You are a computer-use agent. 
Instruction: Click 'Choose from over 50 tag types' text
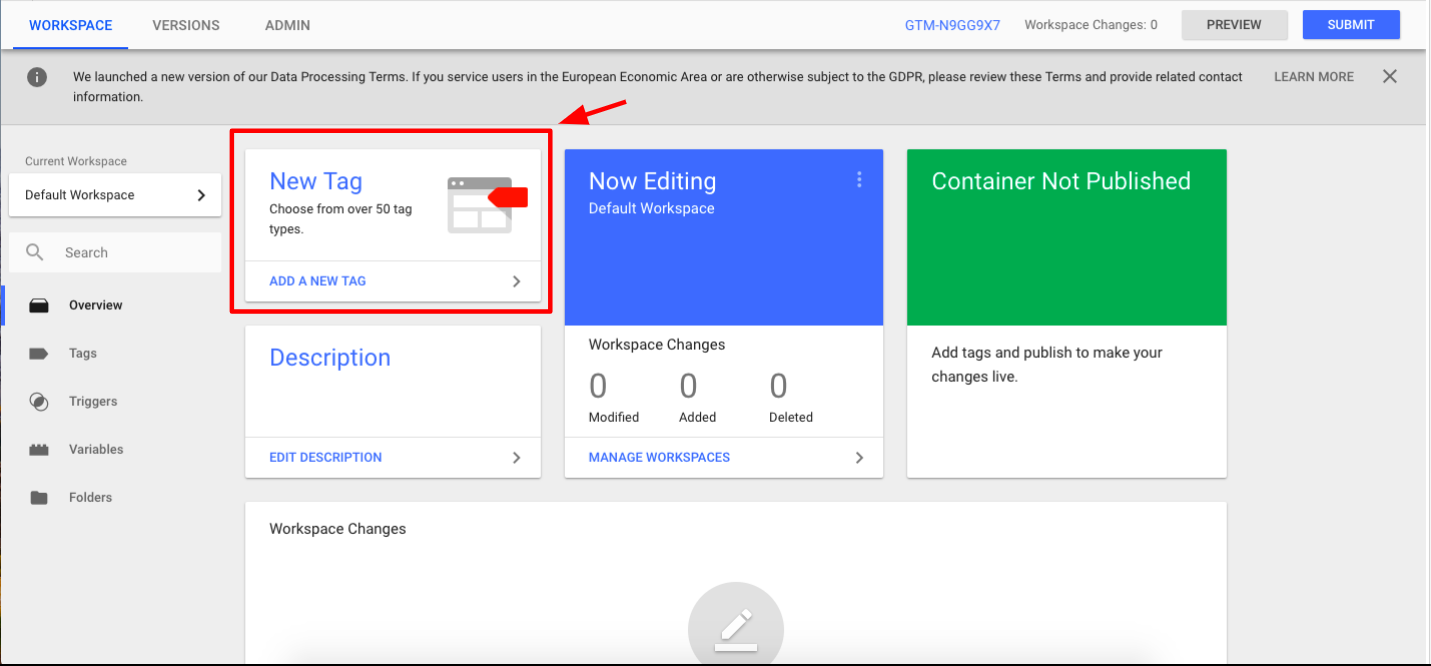340,220
